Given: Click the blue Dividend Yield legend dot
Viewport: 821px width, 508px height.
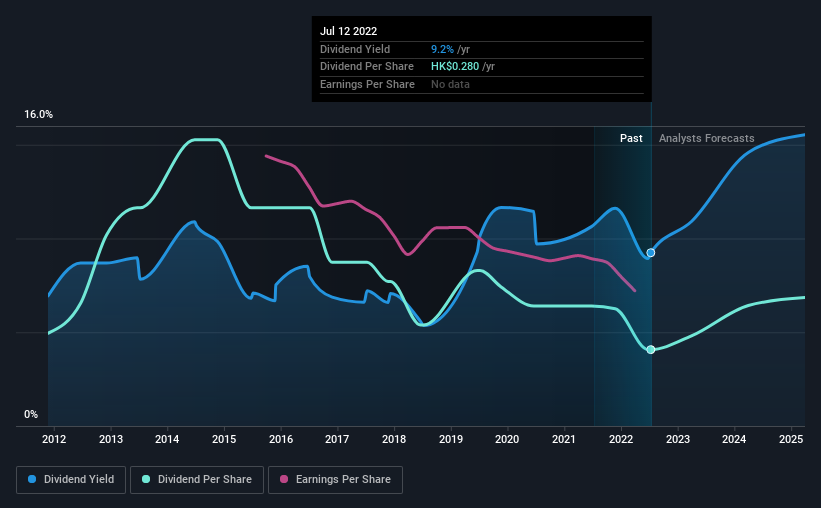Looking at the screenshot, I should coord(32,479).
